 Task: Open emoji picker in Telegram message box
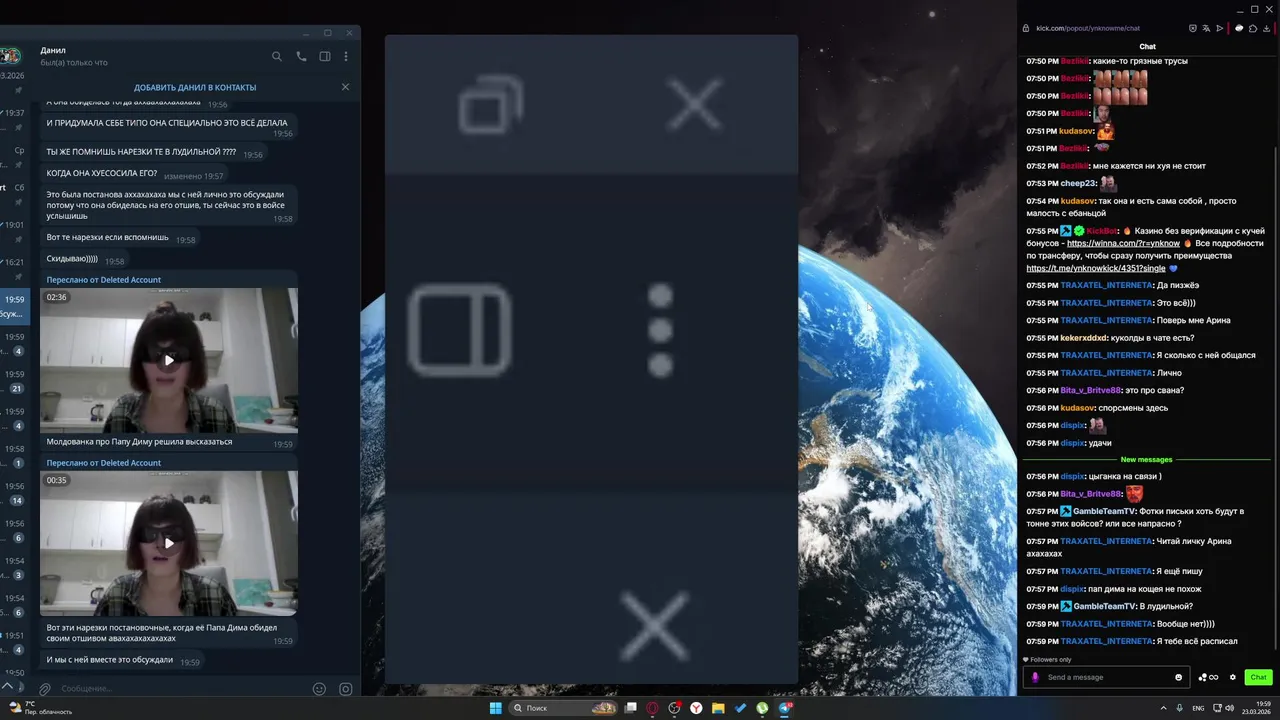(x=320, y=689)
